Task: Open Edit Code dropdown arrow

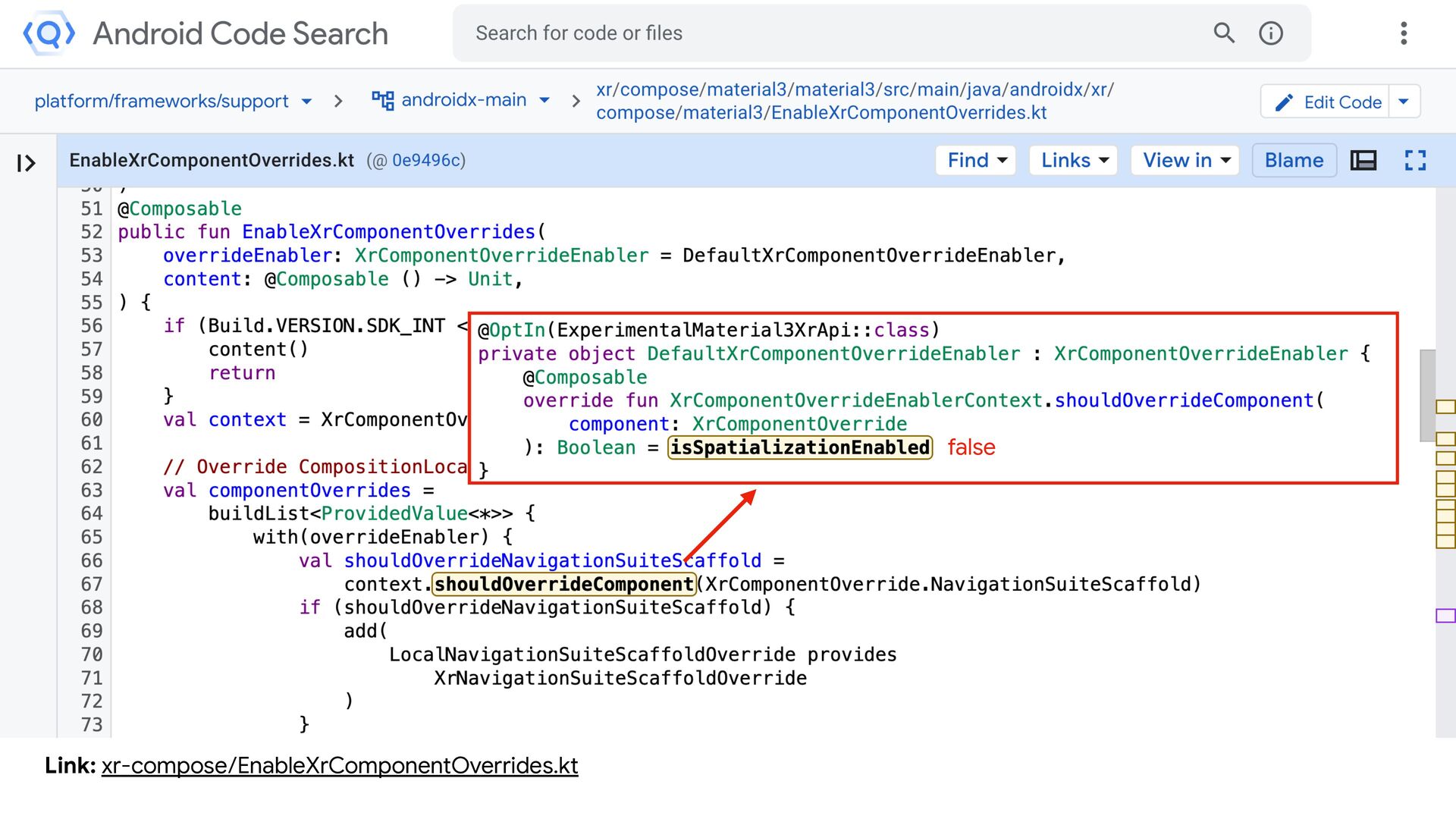Action: coord(1404,102)
